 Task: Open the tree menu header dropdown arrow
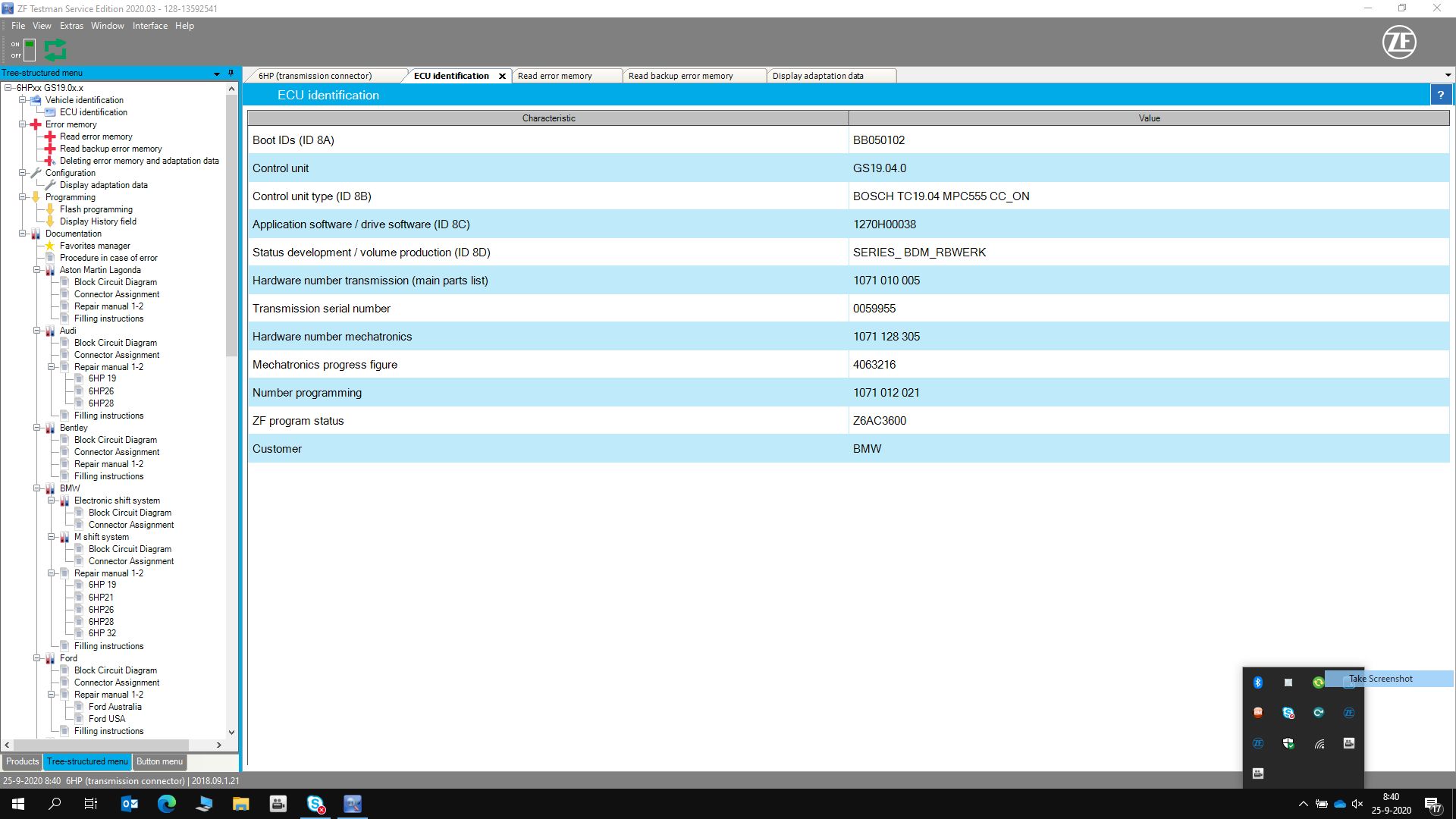point(217,74)
